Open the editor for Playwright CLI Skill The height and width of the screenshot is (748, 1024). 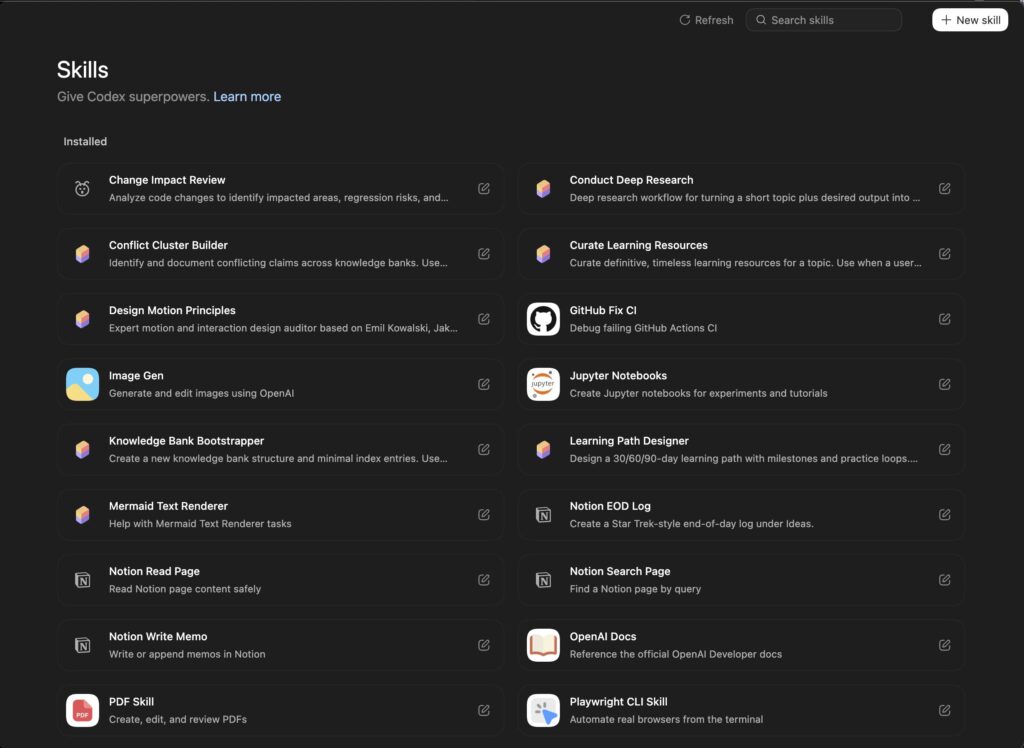point(944,709)
